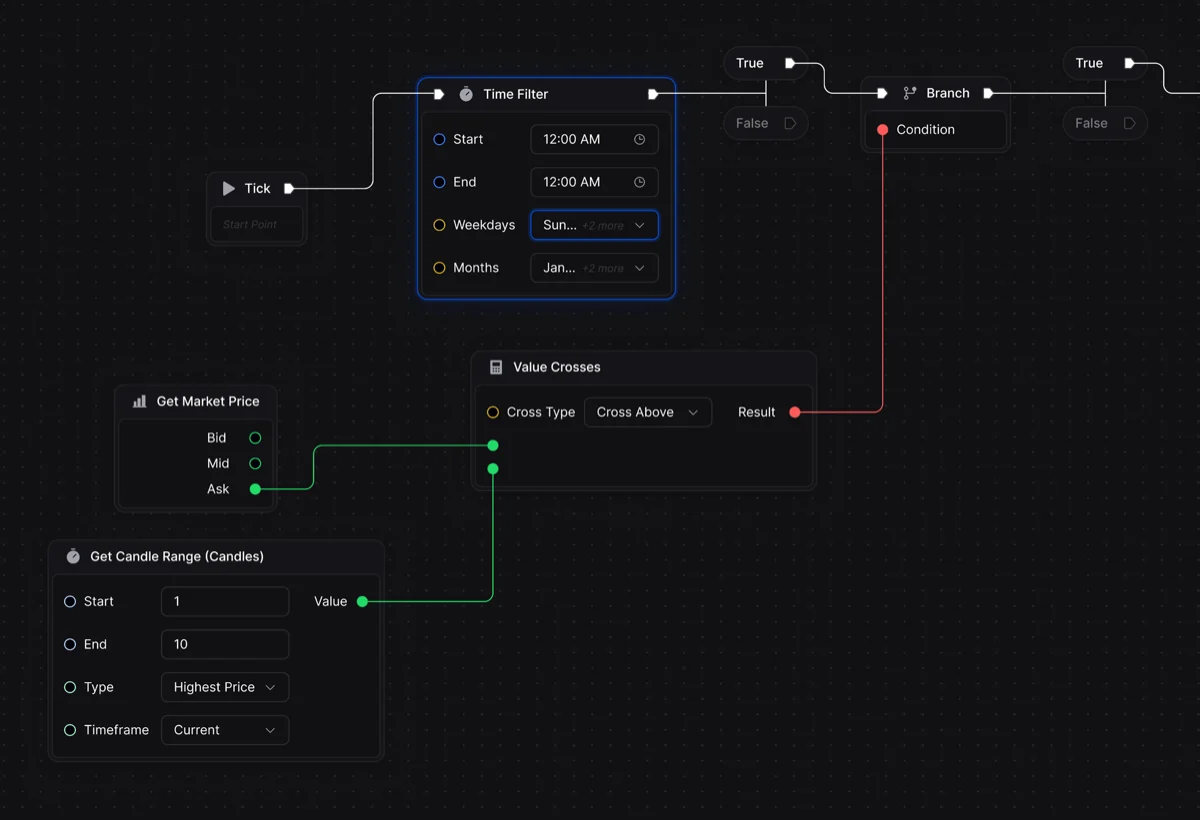Click the Branch node fork icon
The width and height of the screenshot is (1200, 820).
(910, 93)
